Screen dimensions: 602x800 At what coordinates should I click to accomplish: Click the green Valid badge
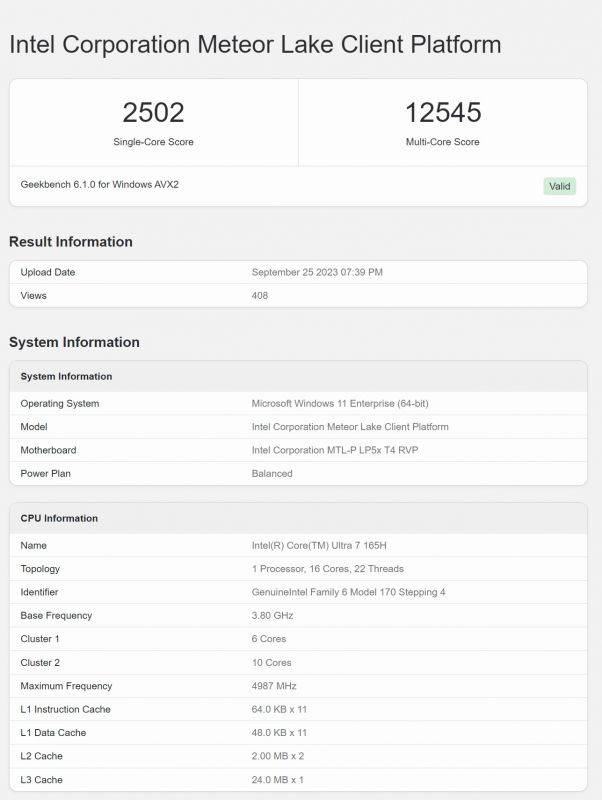coord(560,186)
